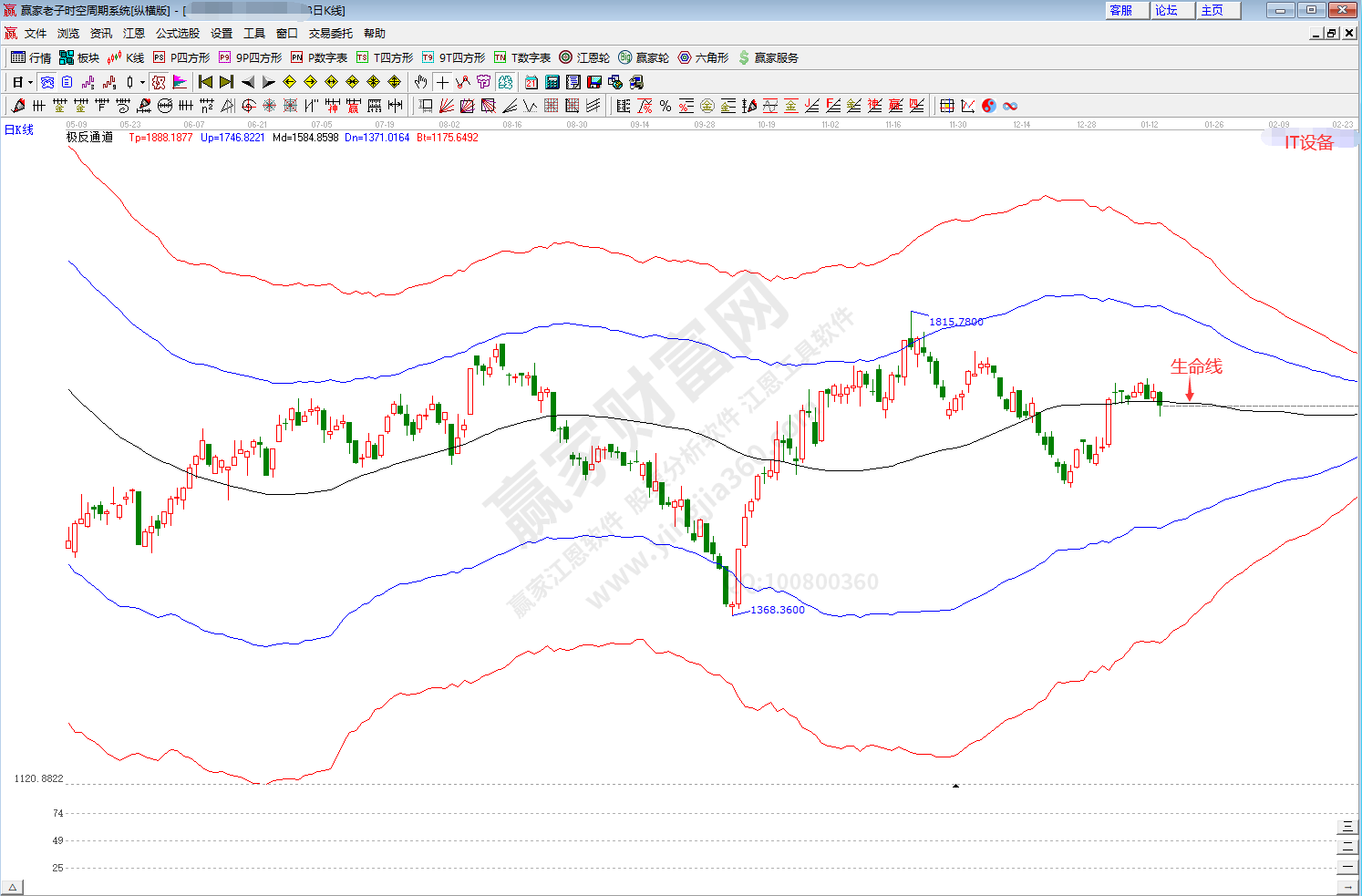Toggle the highlighted blue pattern view button

pos(47,82)
